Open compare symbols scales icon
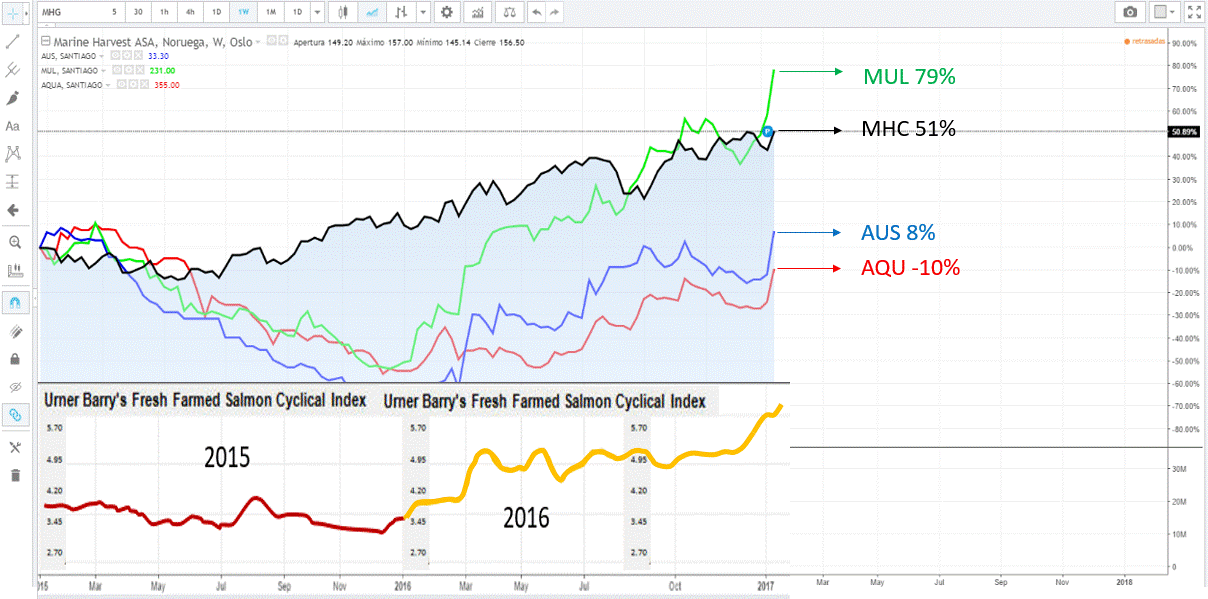1208x599 pixels. pyautogui.click(x=510, y=13)
